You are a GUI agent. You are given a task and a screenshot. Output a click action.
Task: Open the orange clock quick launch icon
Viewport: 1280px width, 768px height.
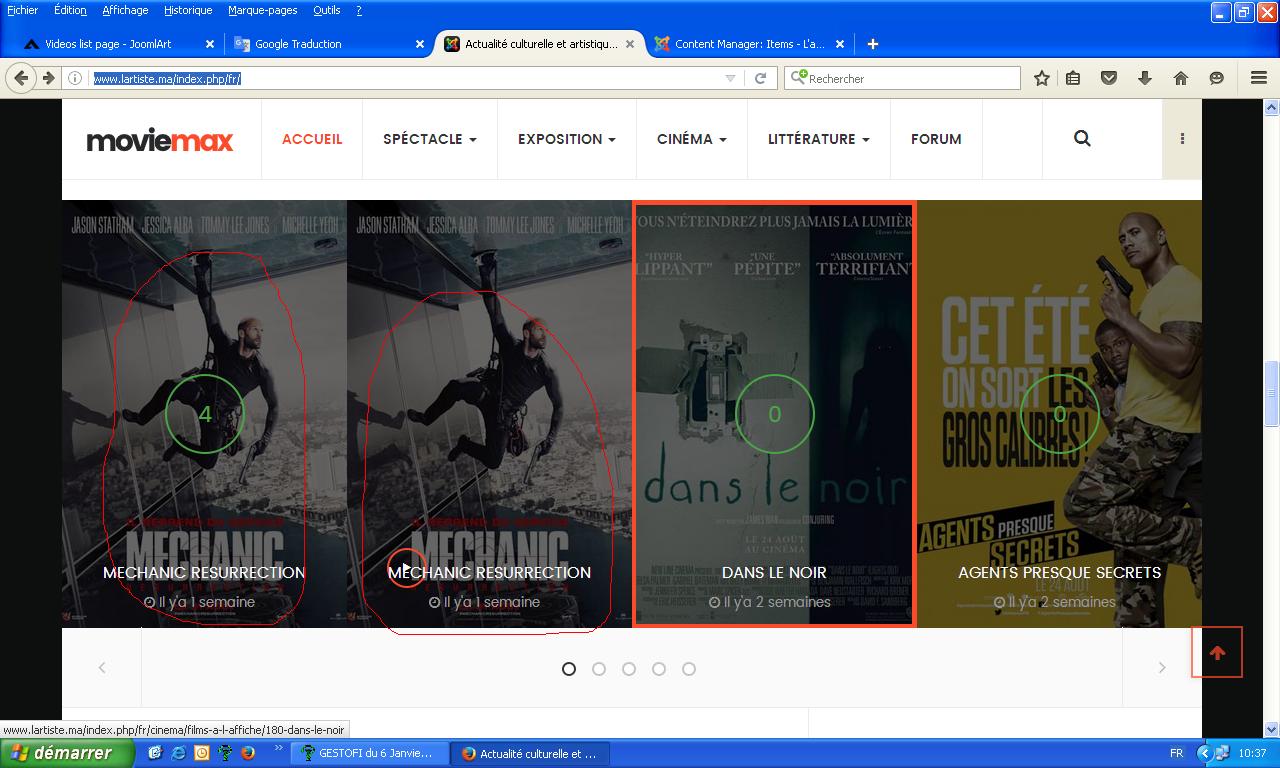tap(202, 753)
